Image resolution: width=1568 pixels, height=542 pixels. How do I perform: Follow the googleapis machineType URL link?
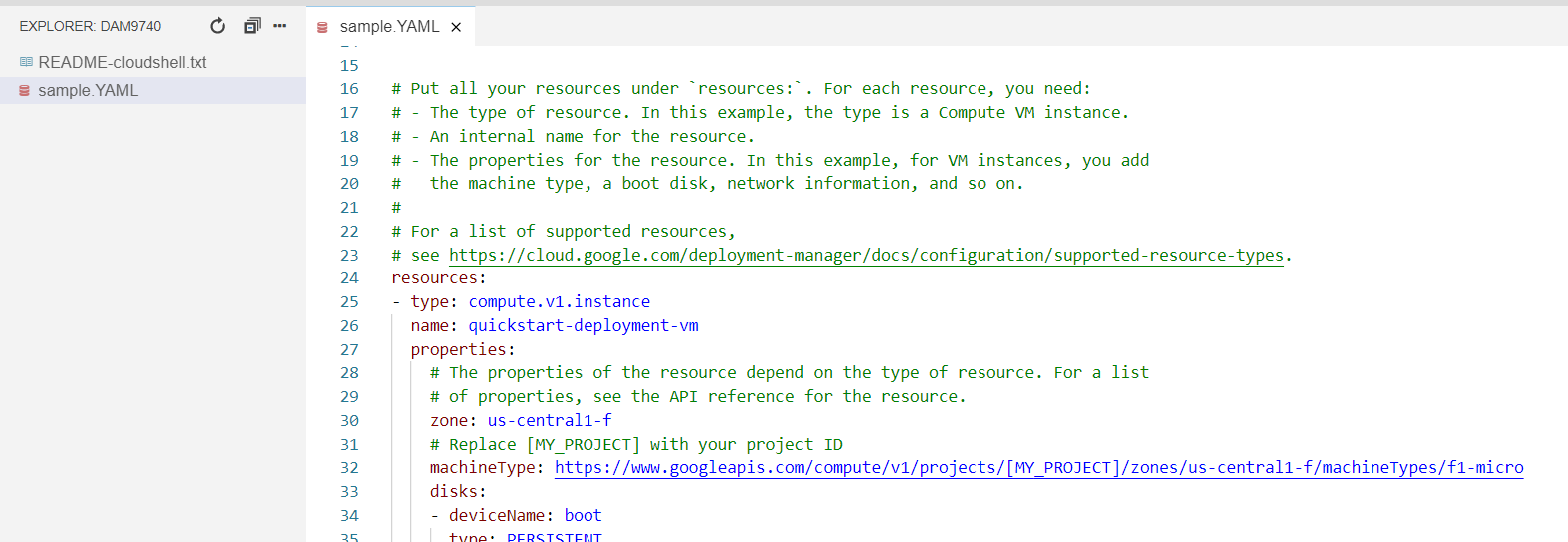[x=1038, y=467]
